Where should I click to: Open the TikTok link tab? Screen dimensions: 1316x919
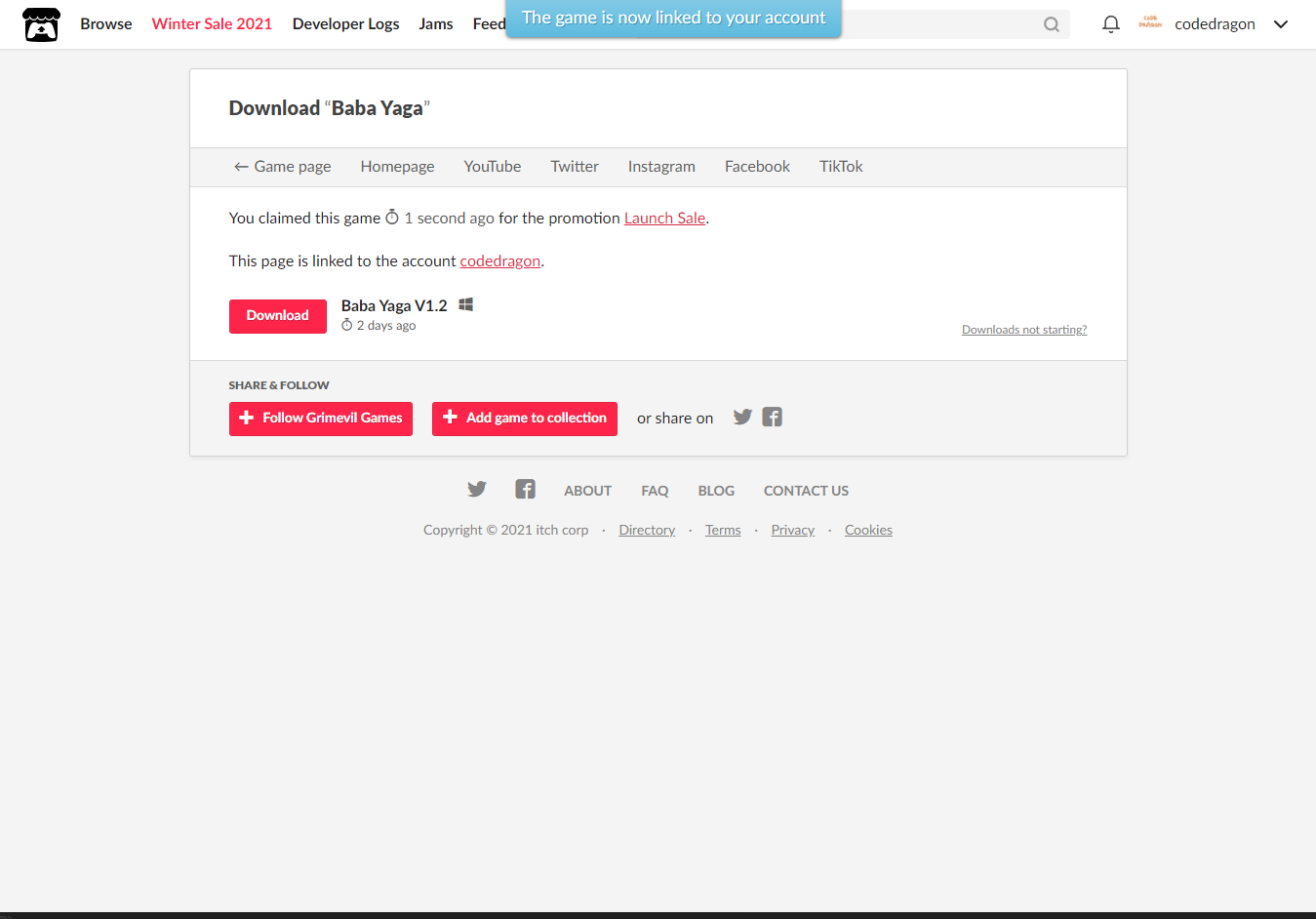click(x=841, y=167)
